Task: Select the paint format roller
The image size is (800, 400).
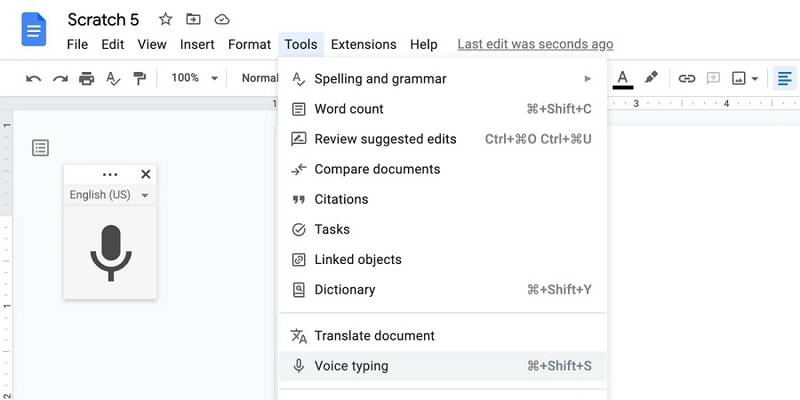Action: 139,78
